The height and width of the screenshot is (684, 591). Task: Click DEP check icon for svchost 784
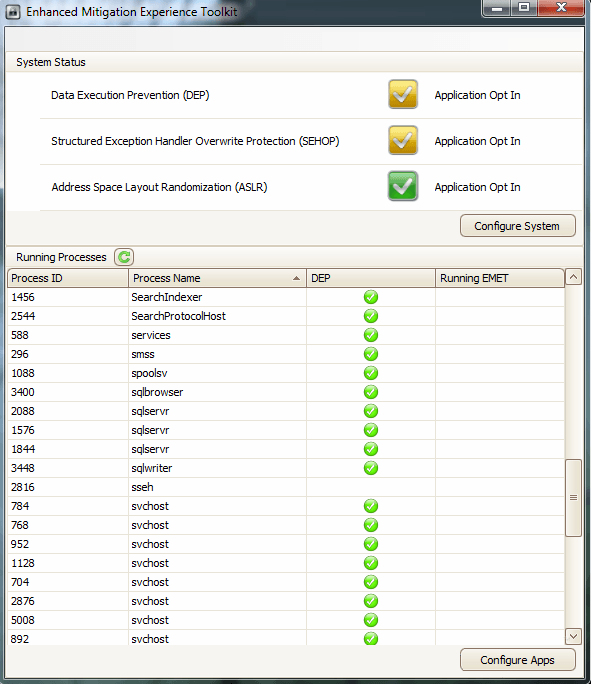click(x=371, y=506)
